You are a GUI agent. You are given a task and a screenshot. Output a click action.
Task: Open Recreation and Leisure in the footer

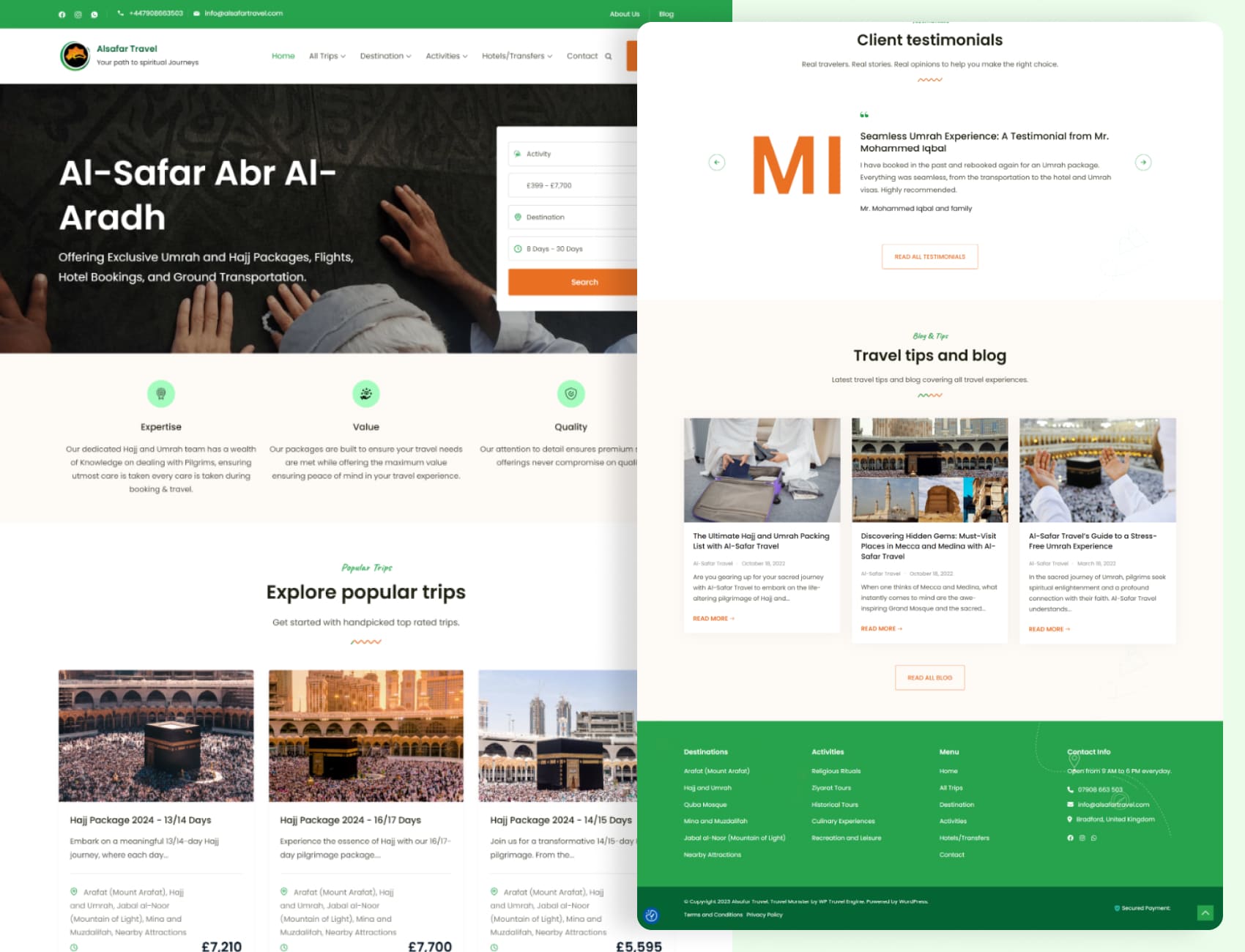pos(847,838)
